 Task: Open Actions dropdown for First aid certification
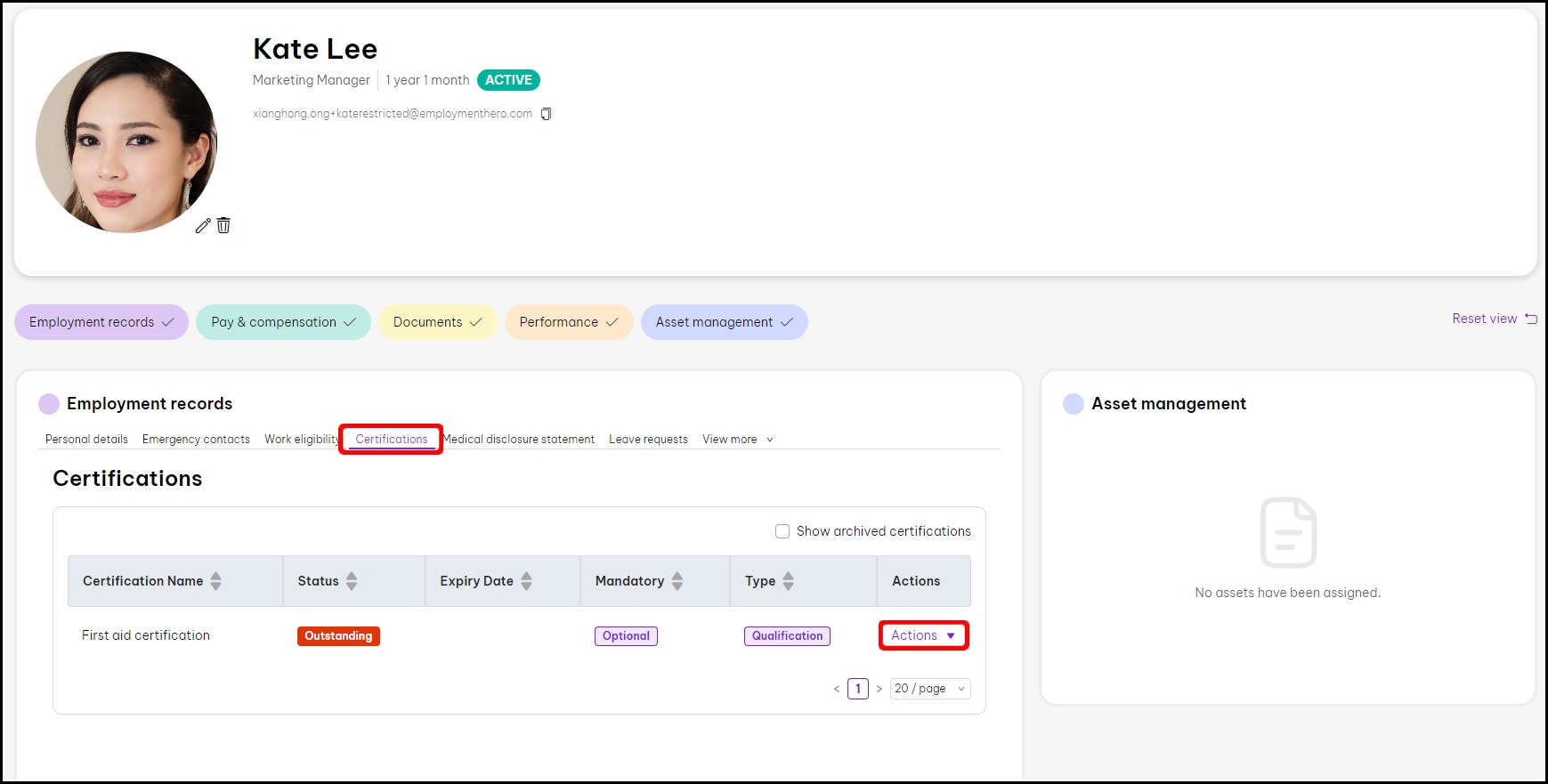923,635
